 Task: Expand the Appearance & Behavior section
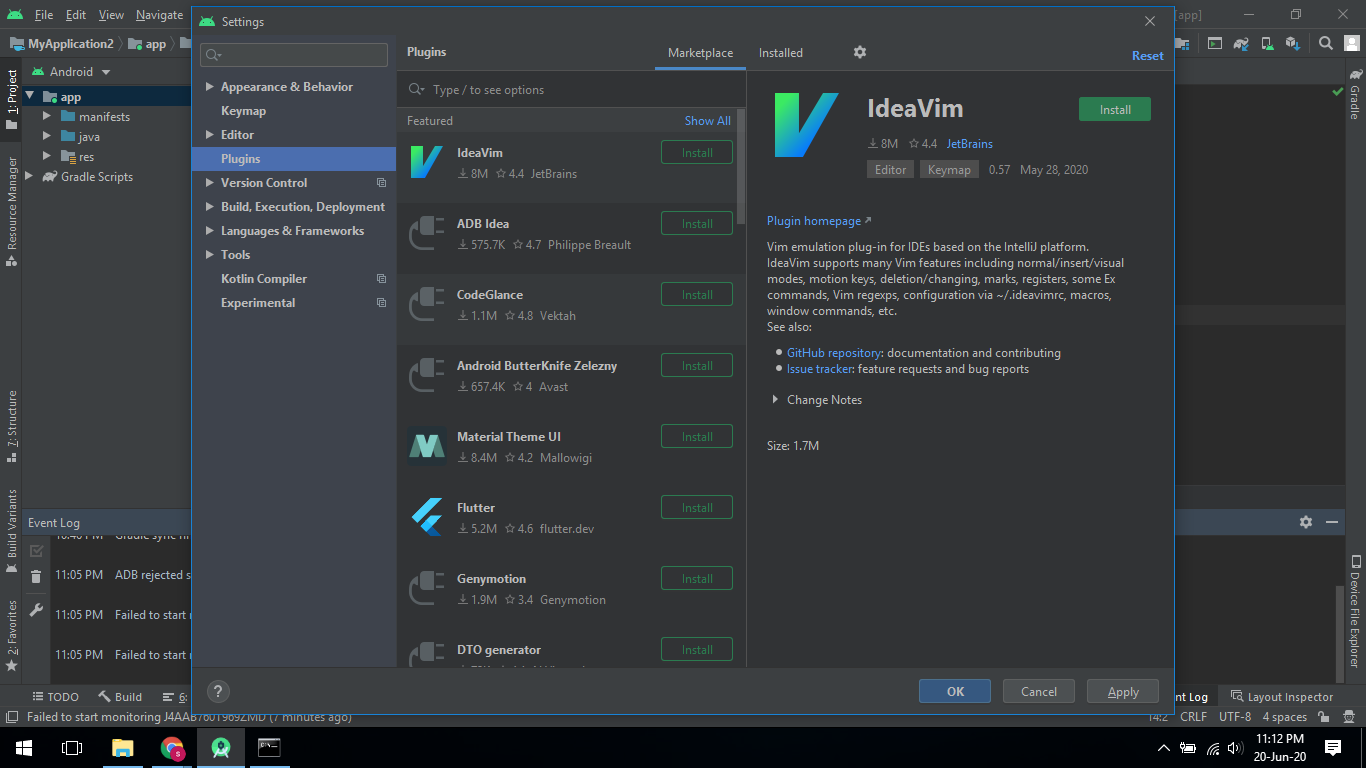tap(210, 86)
